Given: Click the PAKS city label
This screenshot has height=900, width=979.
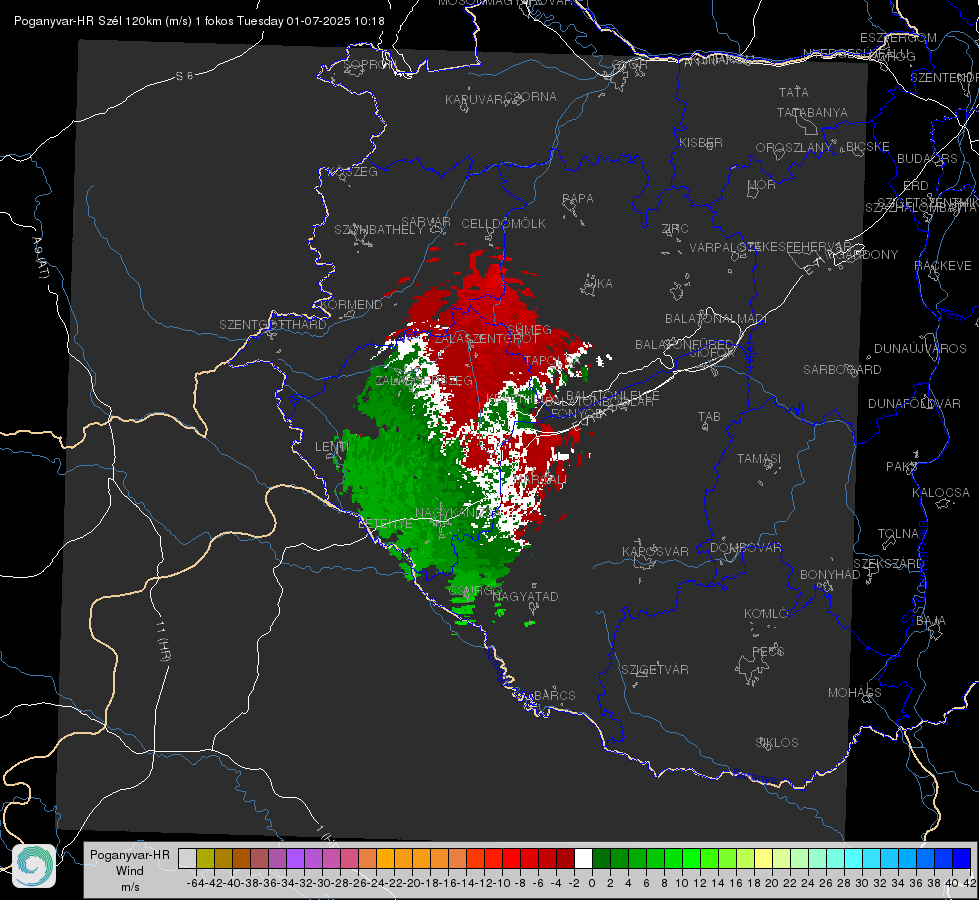Looking at the screenshot, I should [x=902, y=467].
